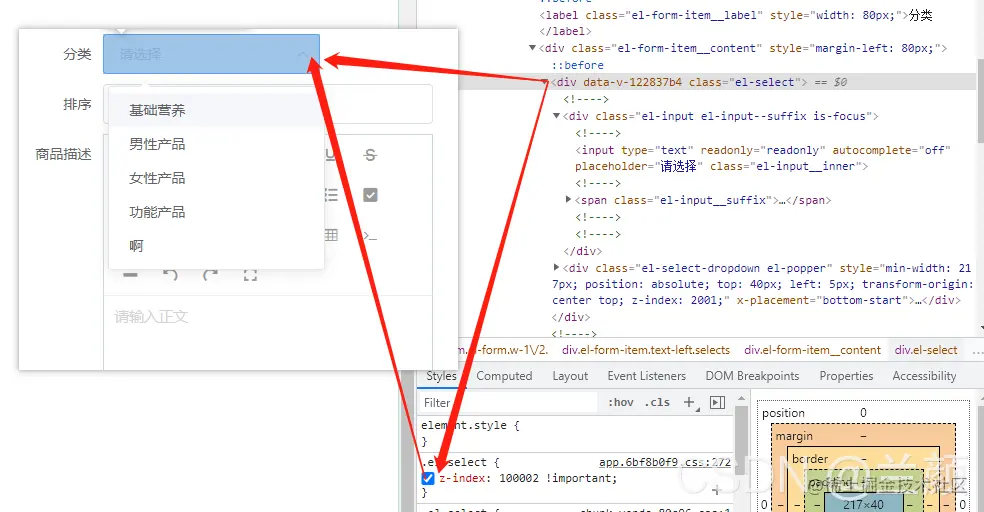Open the Accessibility tab
The height and width of the screenshot is (512, 984).
point(924,376)
